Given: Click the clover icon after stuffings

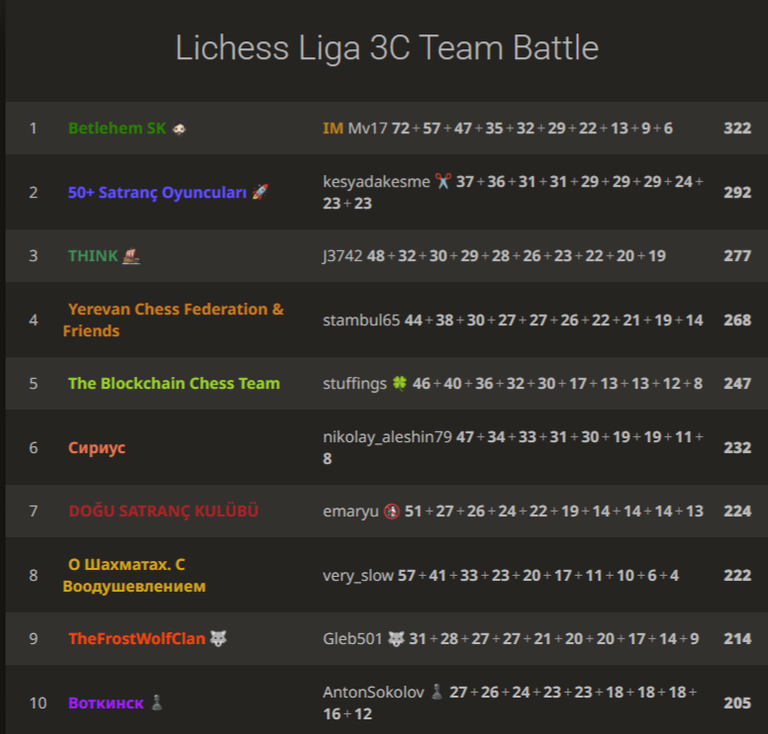Looking at the screenshot, I should coord(399,383).
